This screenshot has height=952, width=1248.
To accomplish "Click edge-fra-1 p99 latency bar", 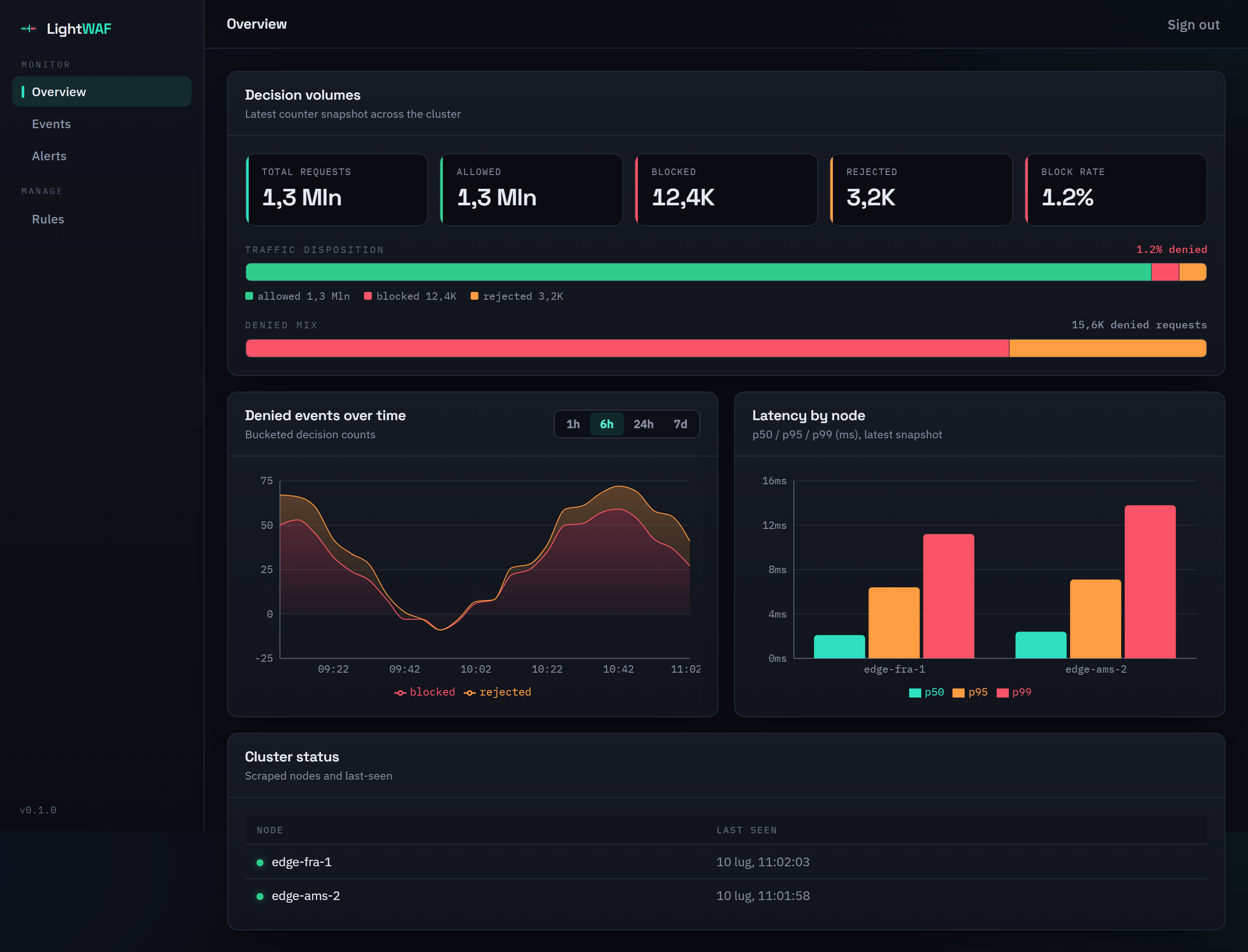I will pyautogui.click(x=949, y=596).
